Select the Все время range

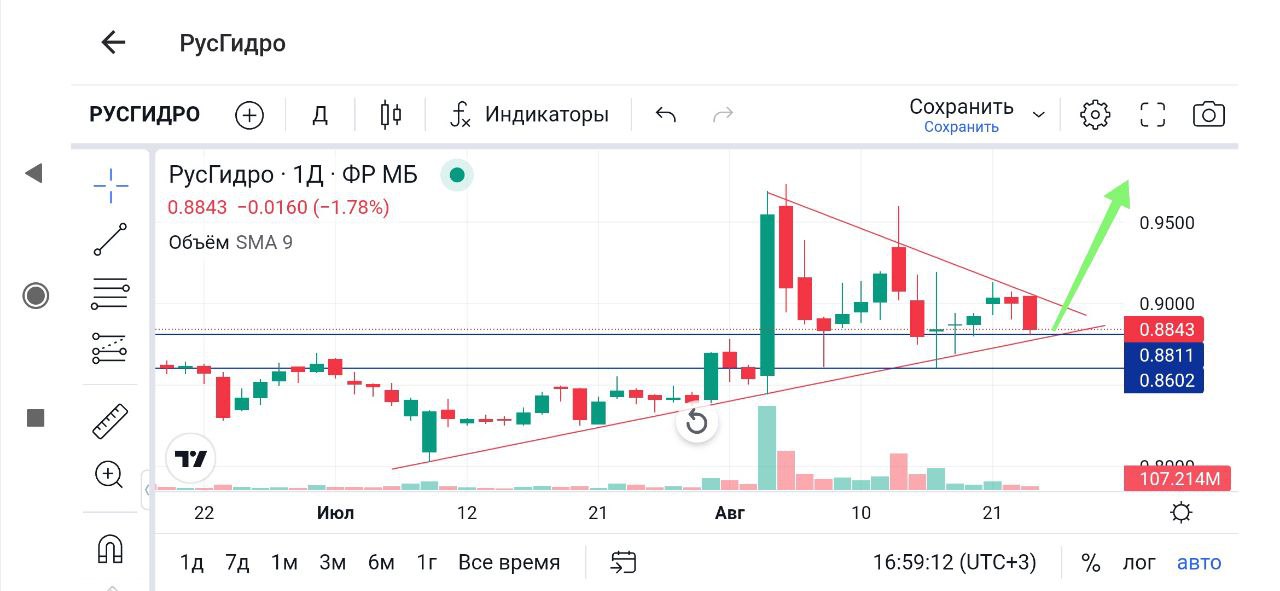coord(509,563)
